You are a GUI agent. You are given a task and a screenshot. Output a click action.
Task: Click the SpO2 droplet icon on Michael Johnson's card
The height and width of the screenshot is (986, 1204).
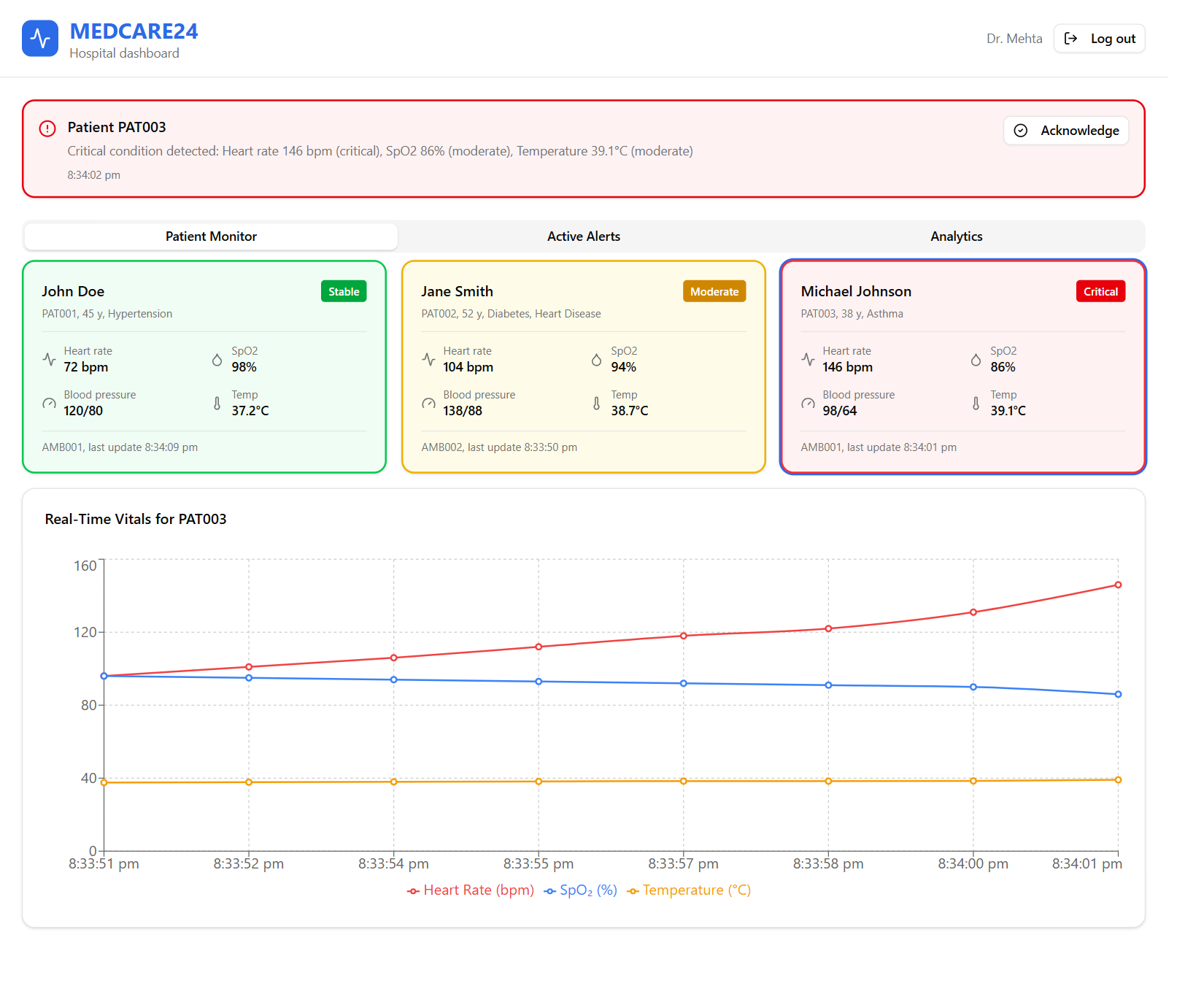[x=976, y=359]
